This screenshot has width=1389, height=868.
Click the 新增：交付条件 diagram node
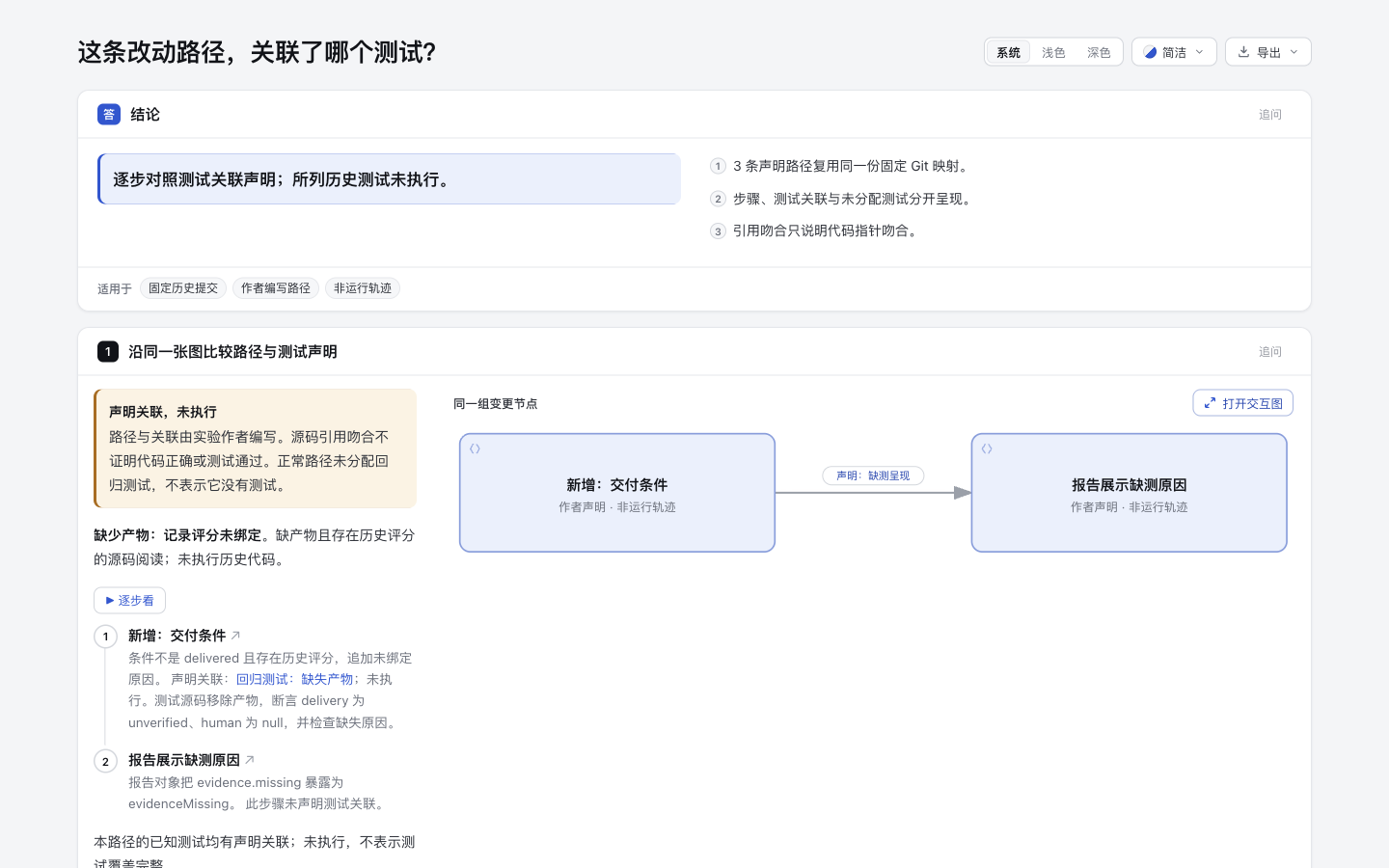click(617, 493)
